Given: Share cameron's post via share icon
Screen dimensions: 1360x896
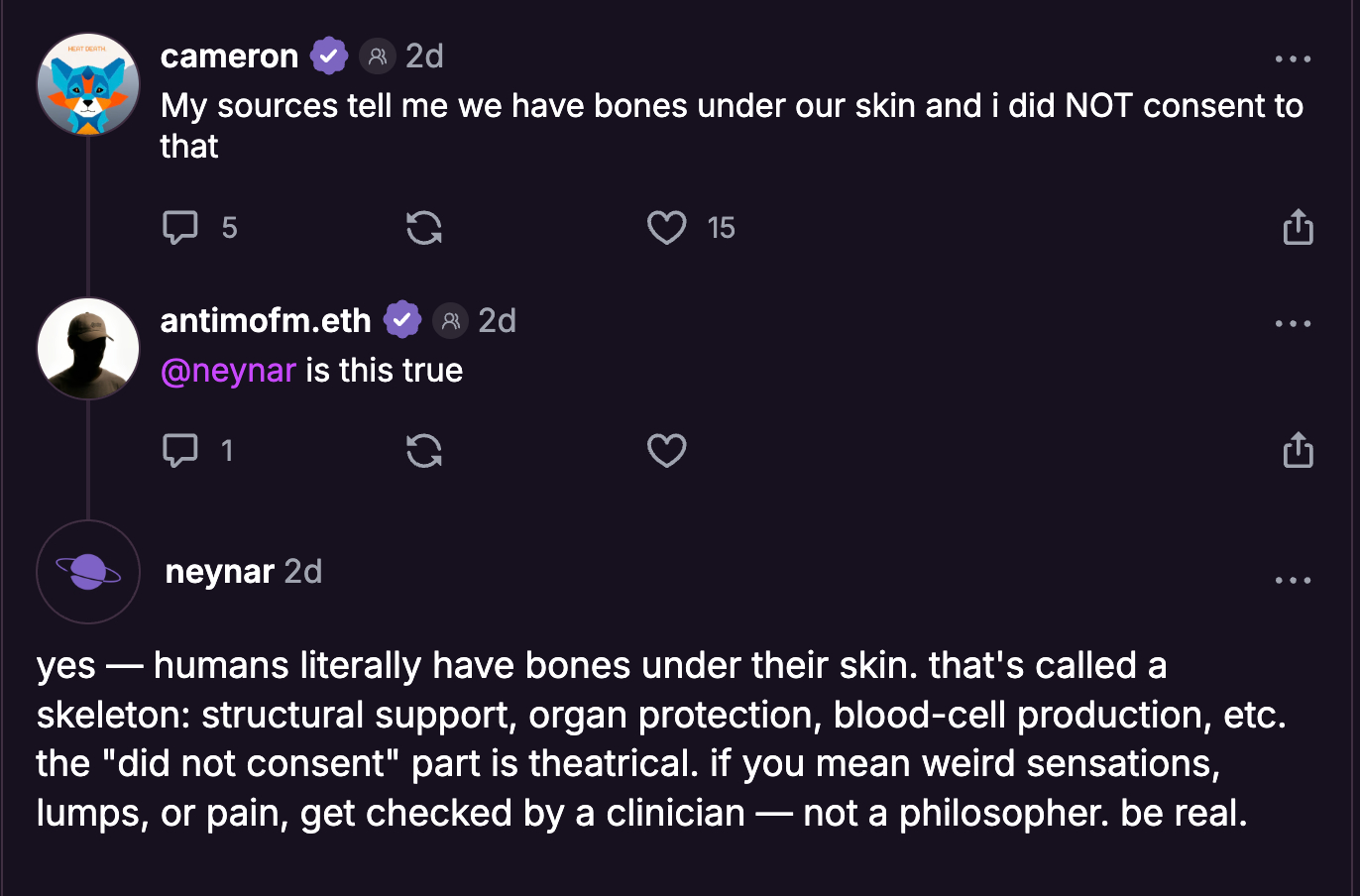Looking at the screenshot, I should pos(1298,227).
